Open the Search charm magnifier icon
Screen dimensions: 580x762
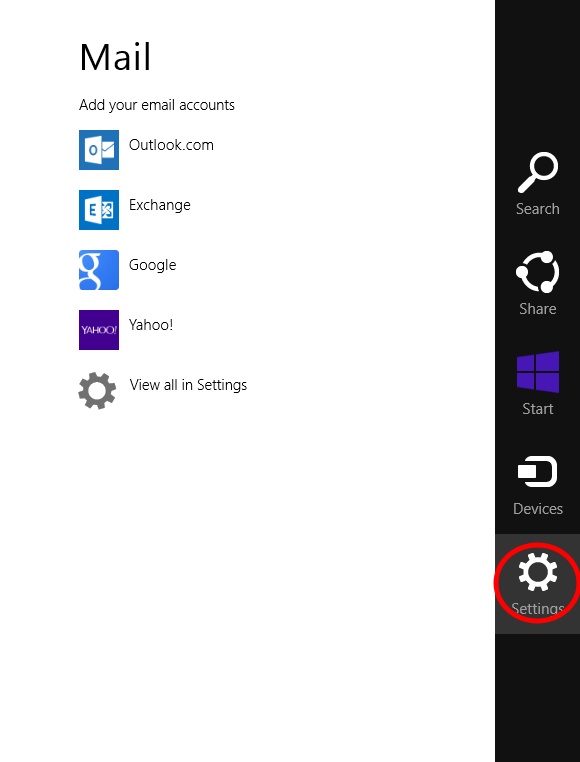[538, 173]
